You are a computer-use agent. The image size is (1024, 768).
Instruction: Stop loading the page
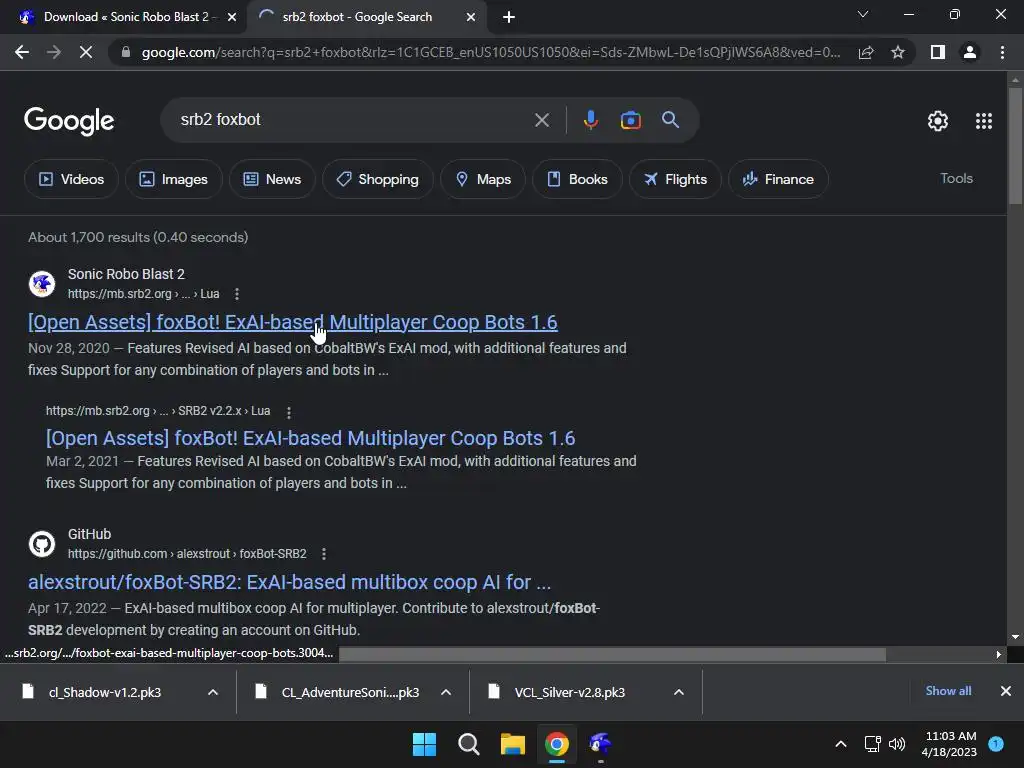(86, 52)
